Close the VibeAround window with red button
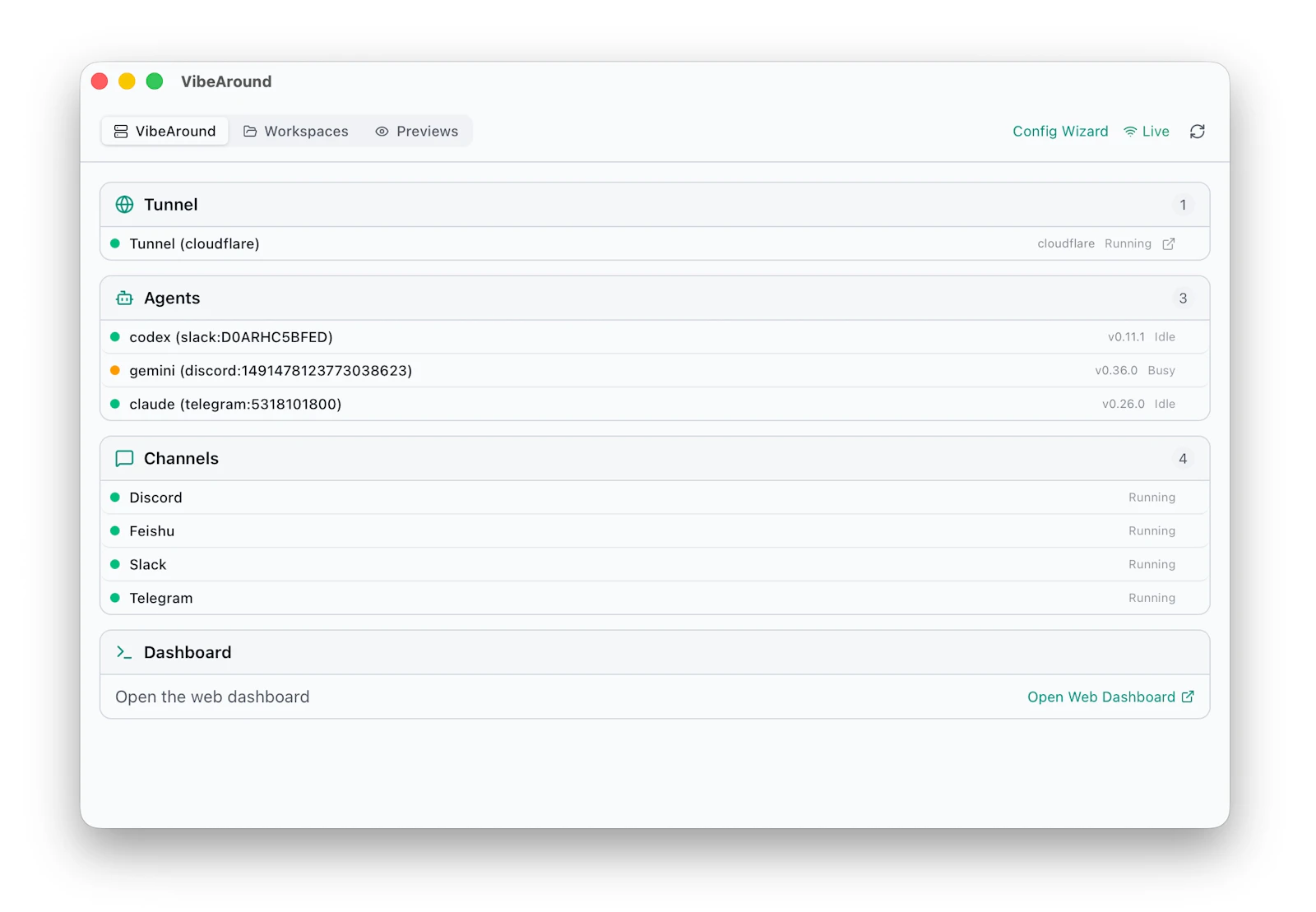The image size is (1316, 912). pos(100,81)
